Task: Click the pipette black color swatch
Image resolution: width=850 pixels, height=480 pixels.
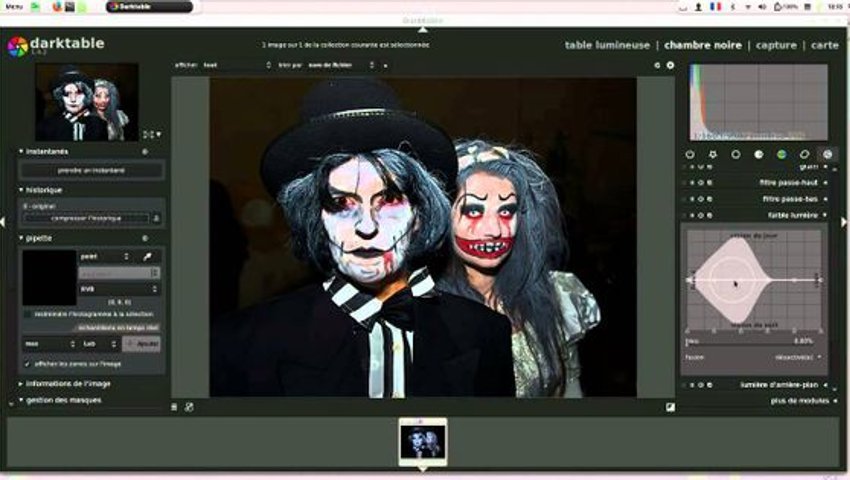Action: pos(49,277)
